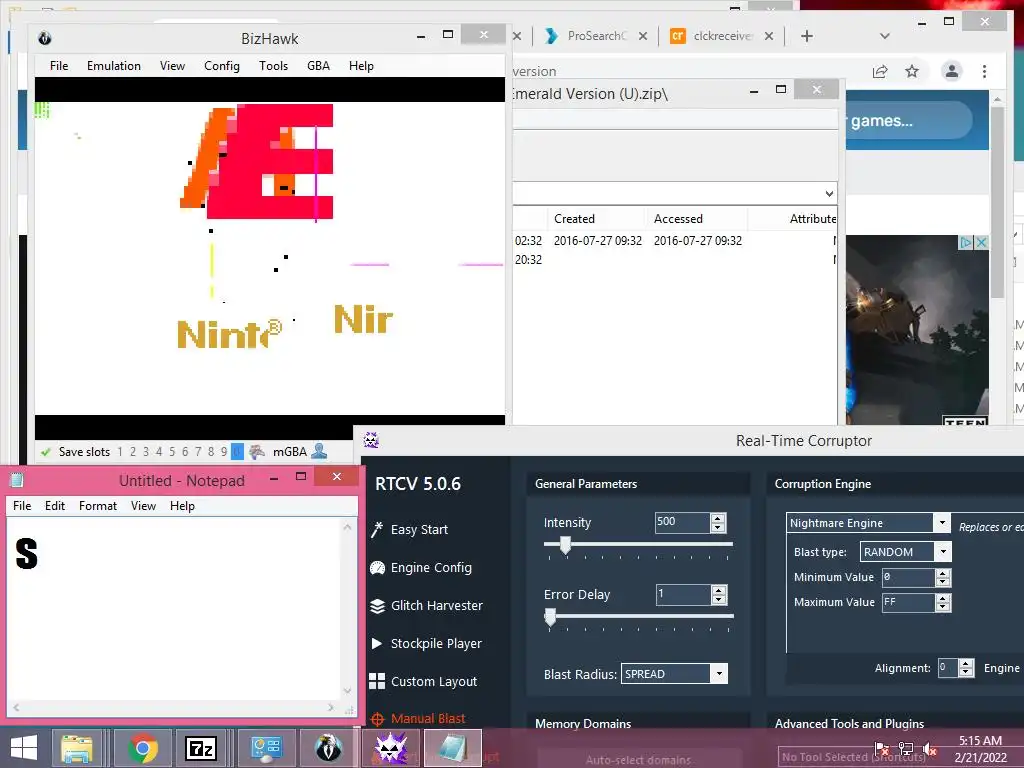
Task: Open the Chrome three-dot menu
Action: (984, 71)
